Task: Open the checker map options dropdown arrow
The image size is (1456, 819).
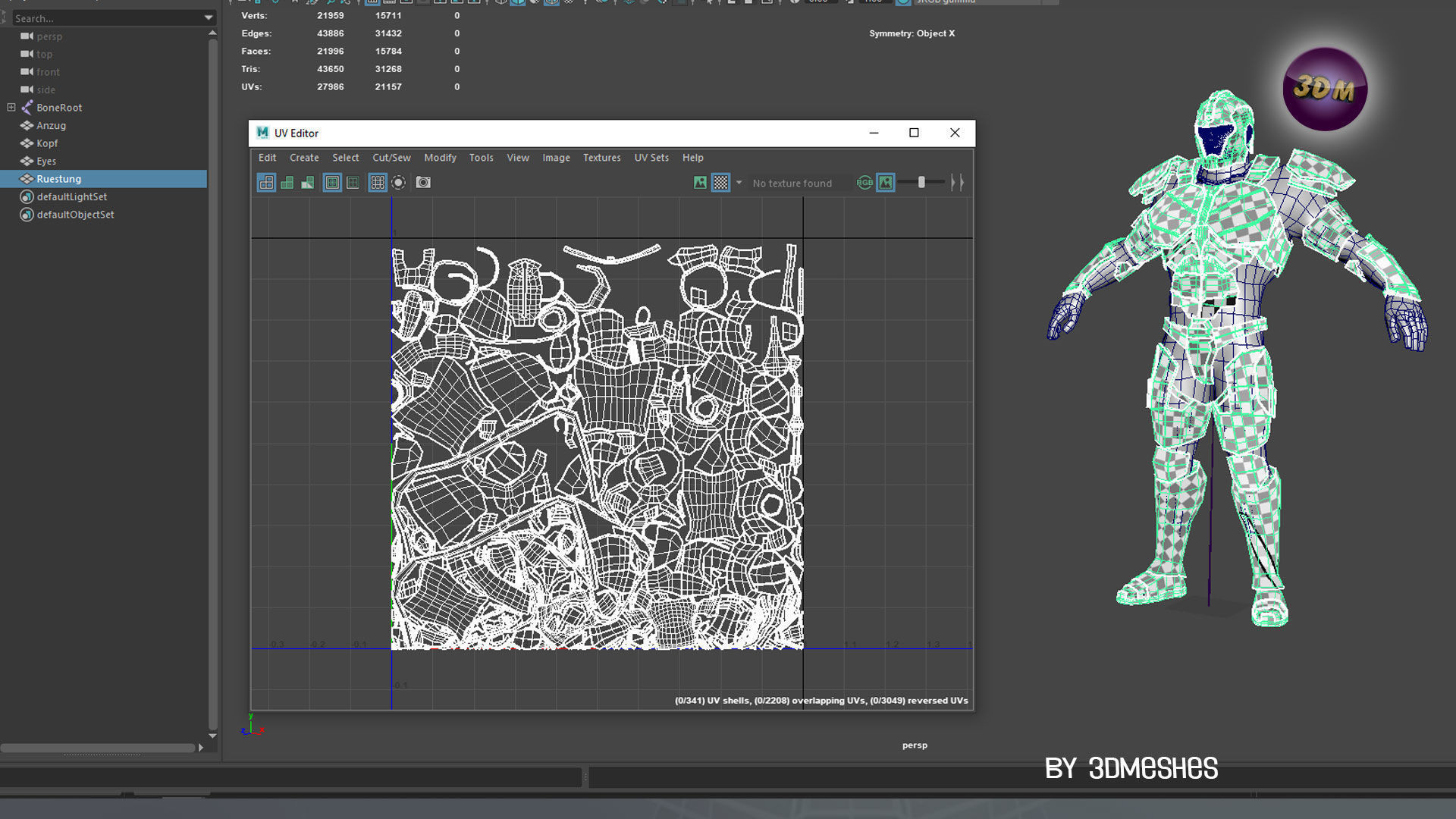Action: pyautogui.click(x=739, y=183)
